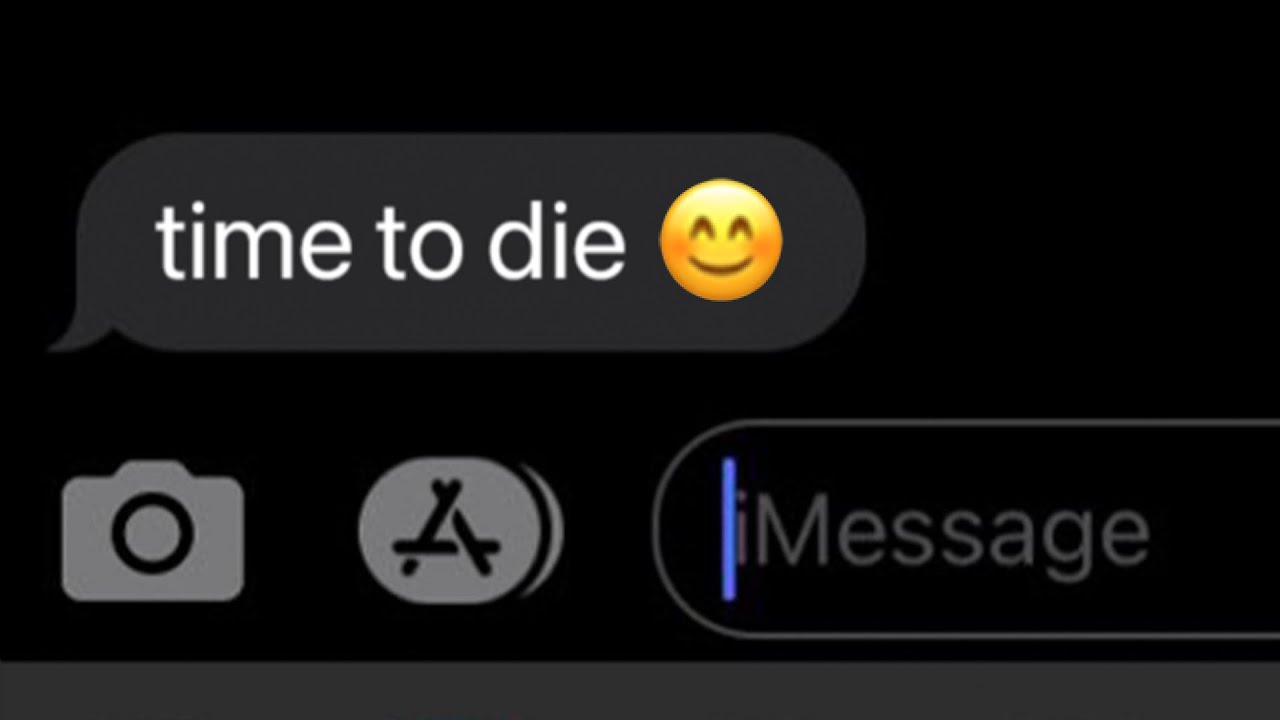Open the camera icon beside the message field
The height and width of the screenshot is (720, 1280).
coord(153,530)
